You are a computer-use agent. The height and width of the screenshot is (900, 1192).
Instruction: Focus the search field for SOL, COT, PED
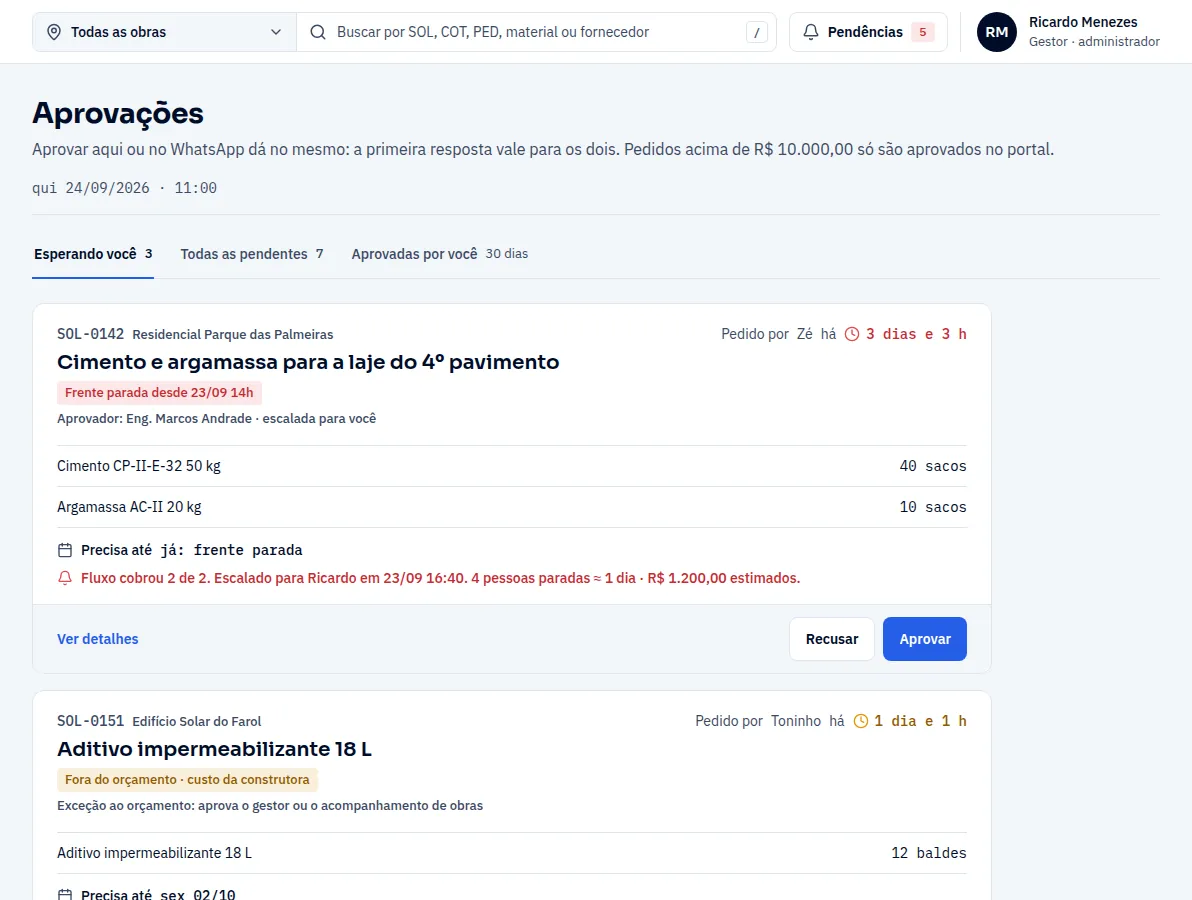[x=536, y=32]
